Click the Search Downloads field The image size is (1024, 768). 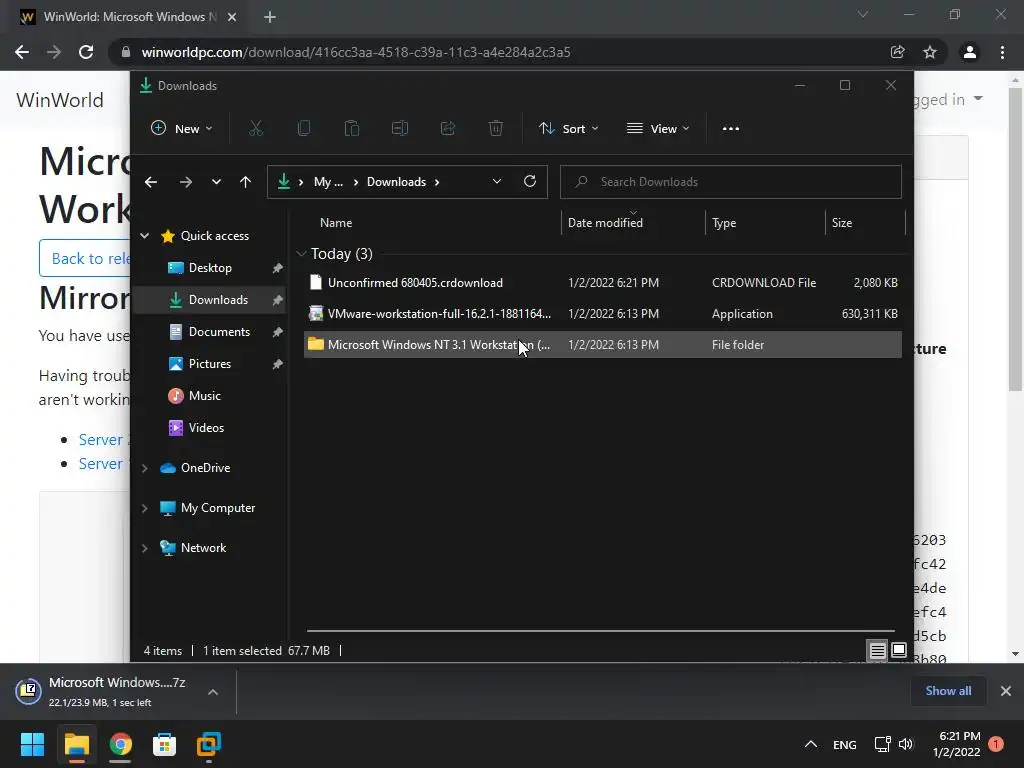tap(731, 182)
